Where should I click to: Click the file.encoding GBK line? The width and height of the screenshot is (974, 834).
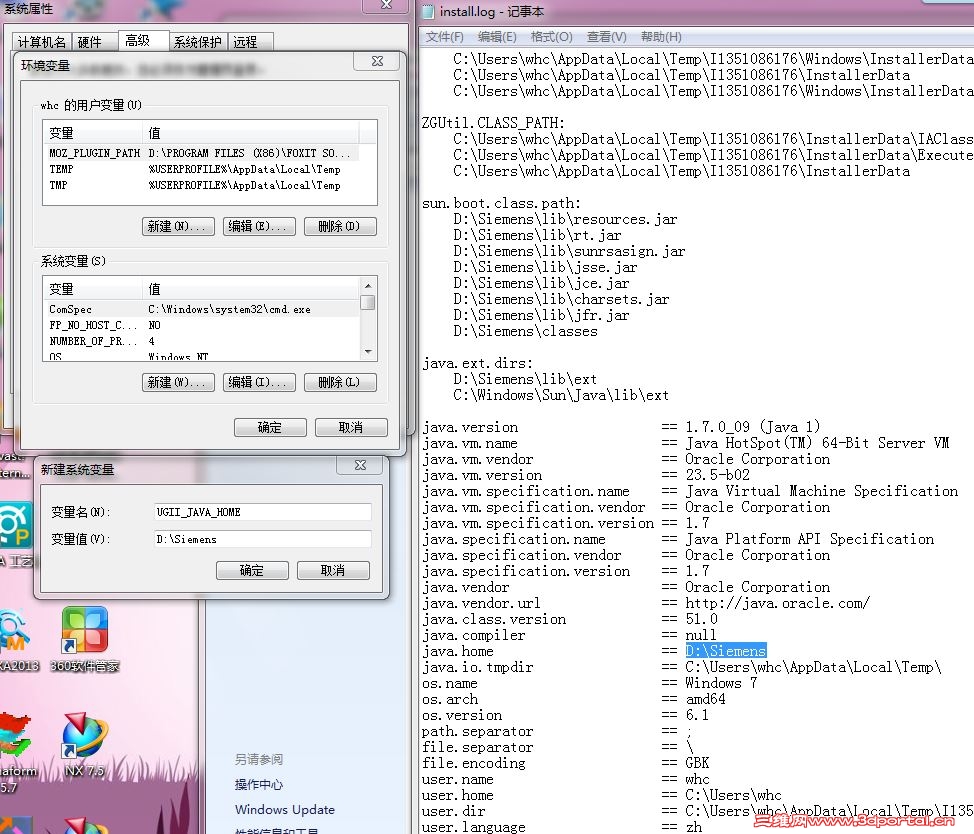tap(565, 763)
